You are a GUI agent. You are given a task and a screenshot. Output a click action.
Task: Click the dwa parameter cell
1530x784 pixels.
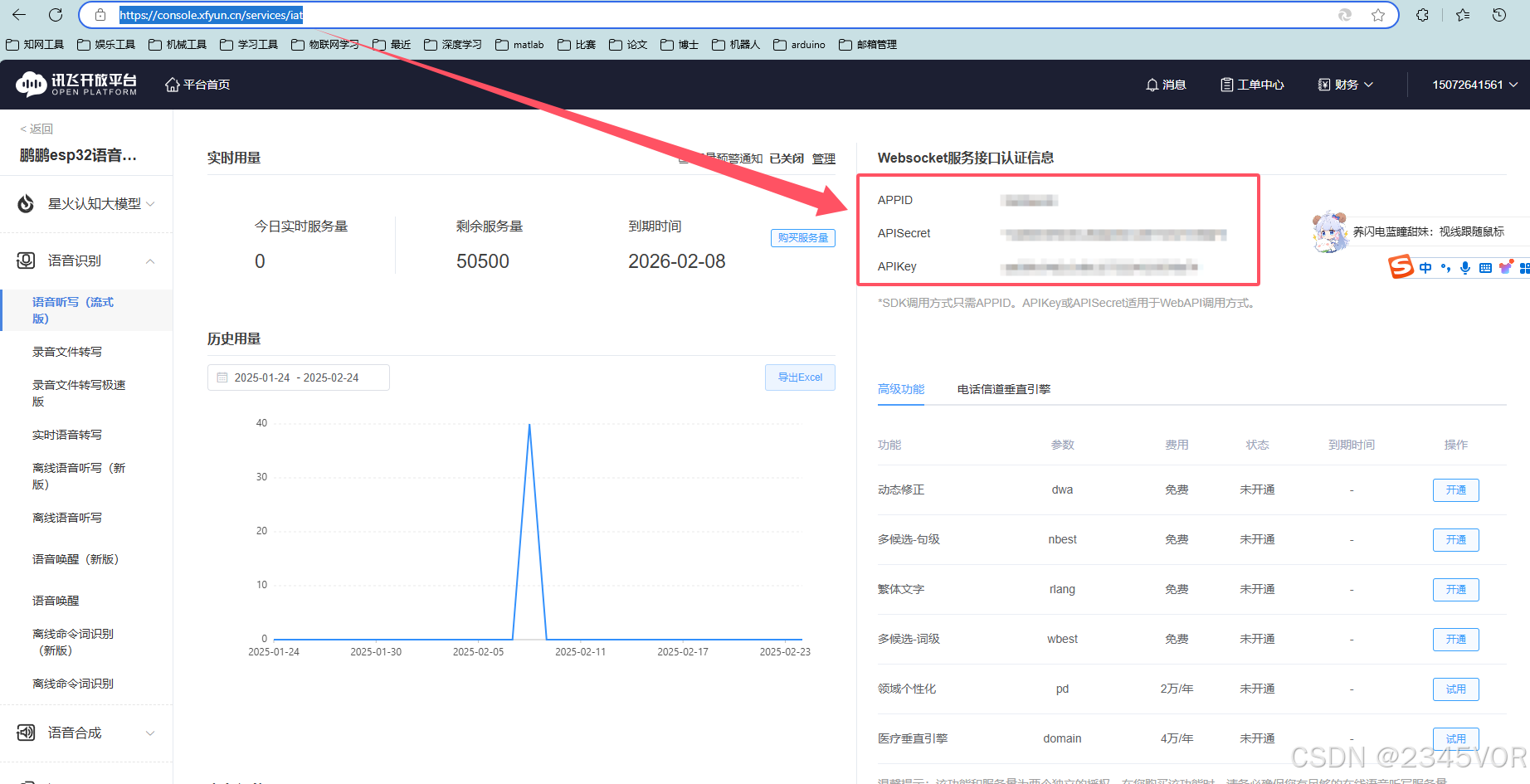coord(1063,489)
